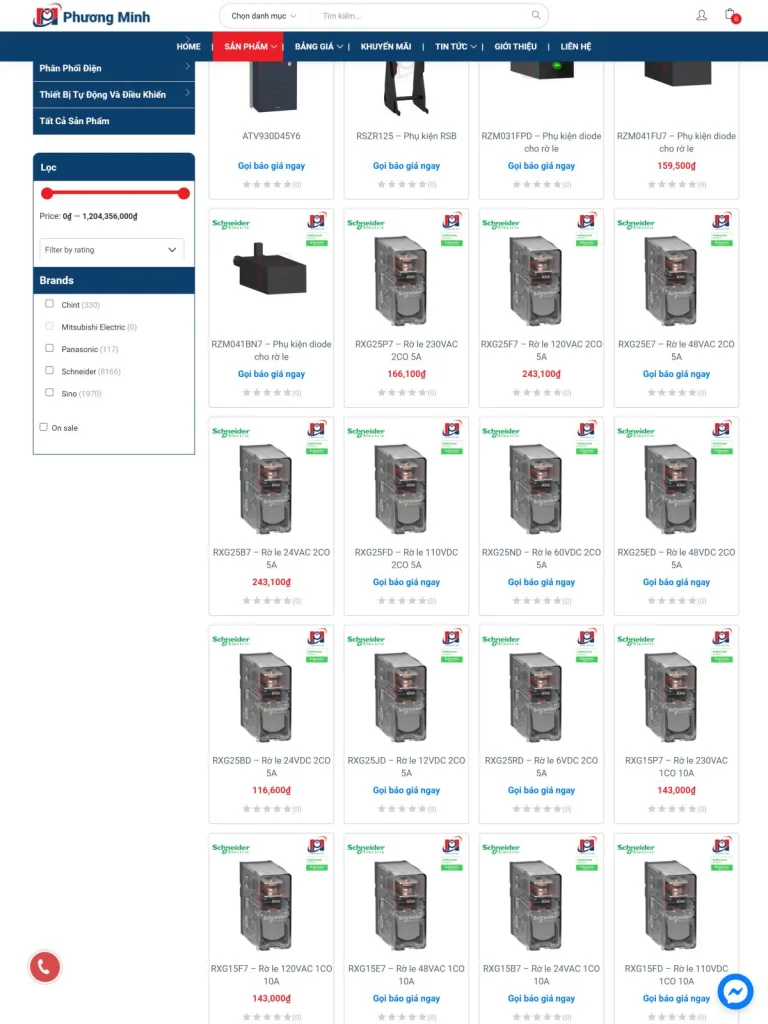Open the shopping cart icon
The width and height of the screenshot is (768, 1024).
click(731, 14)
